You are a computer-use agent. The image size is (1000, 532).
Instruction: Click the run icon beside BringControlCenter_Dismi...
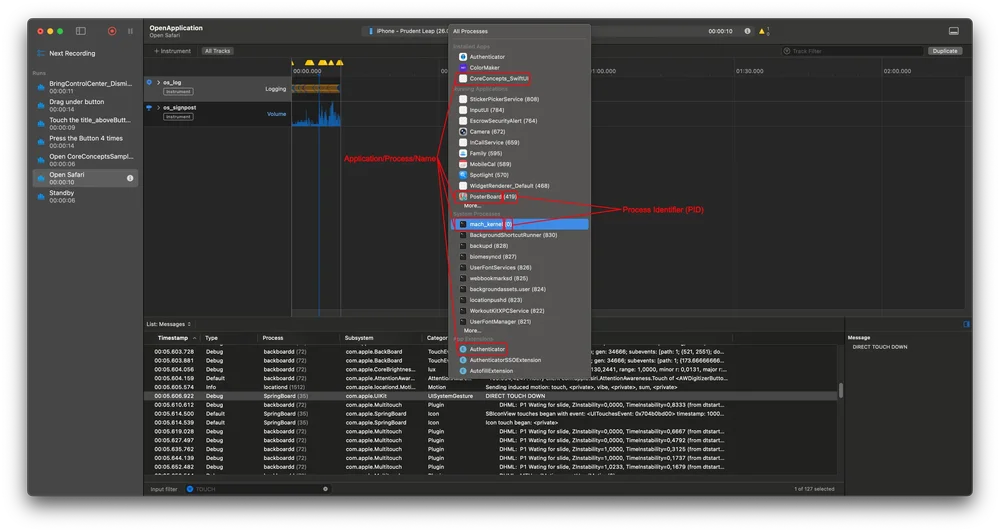coord(41,87)
